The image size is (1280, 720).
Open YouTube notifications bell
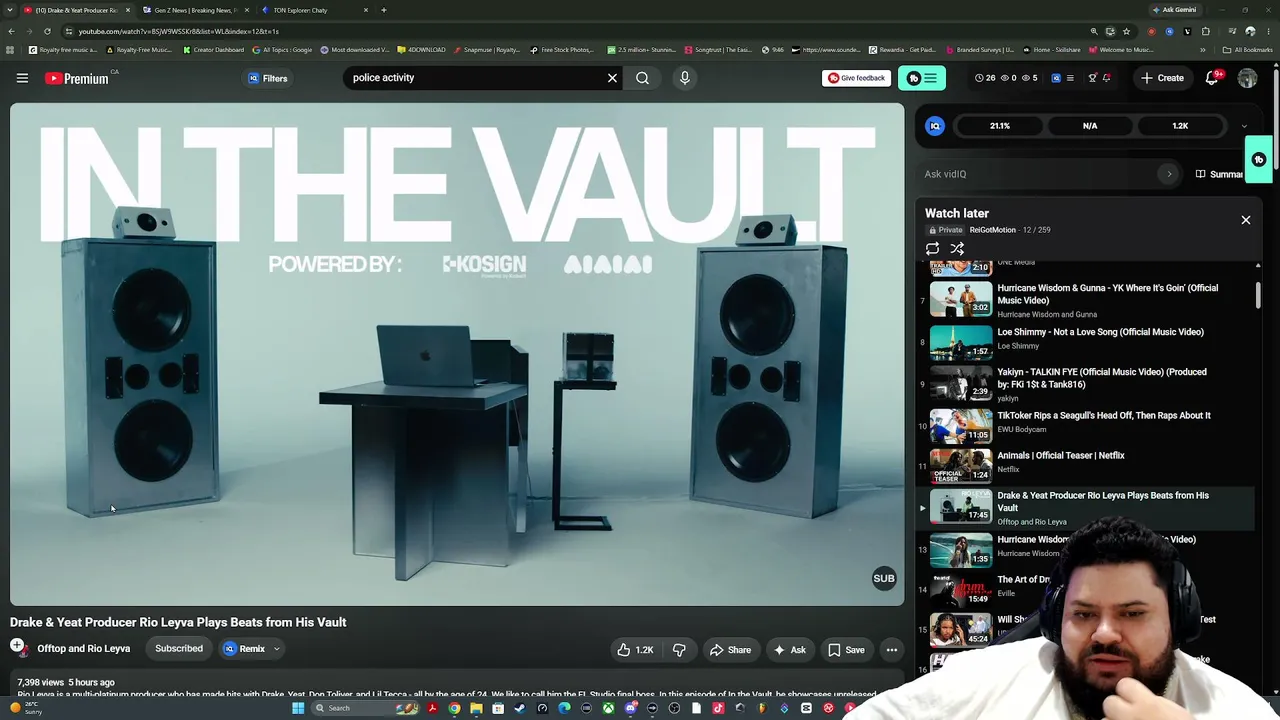tap(1212, 78)
